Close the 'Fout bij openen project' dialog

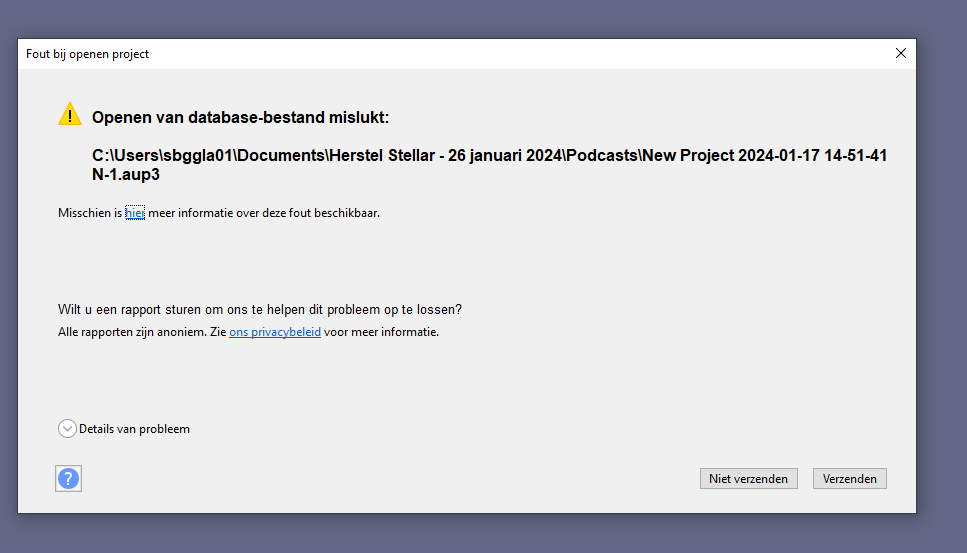[x=900, y=53]
